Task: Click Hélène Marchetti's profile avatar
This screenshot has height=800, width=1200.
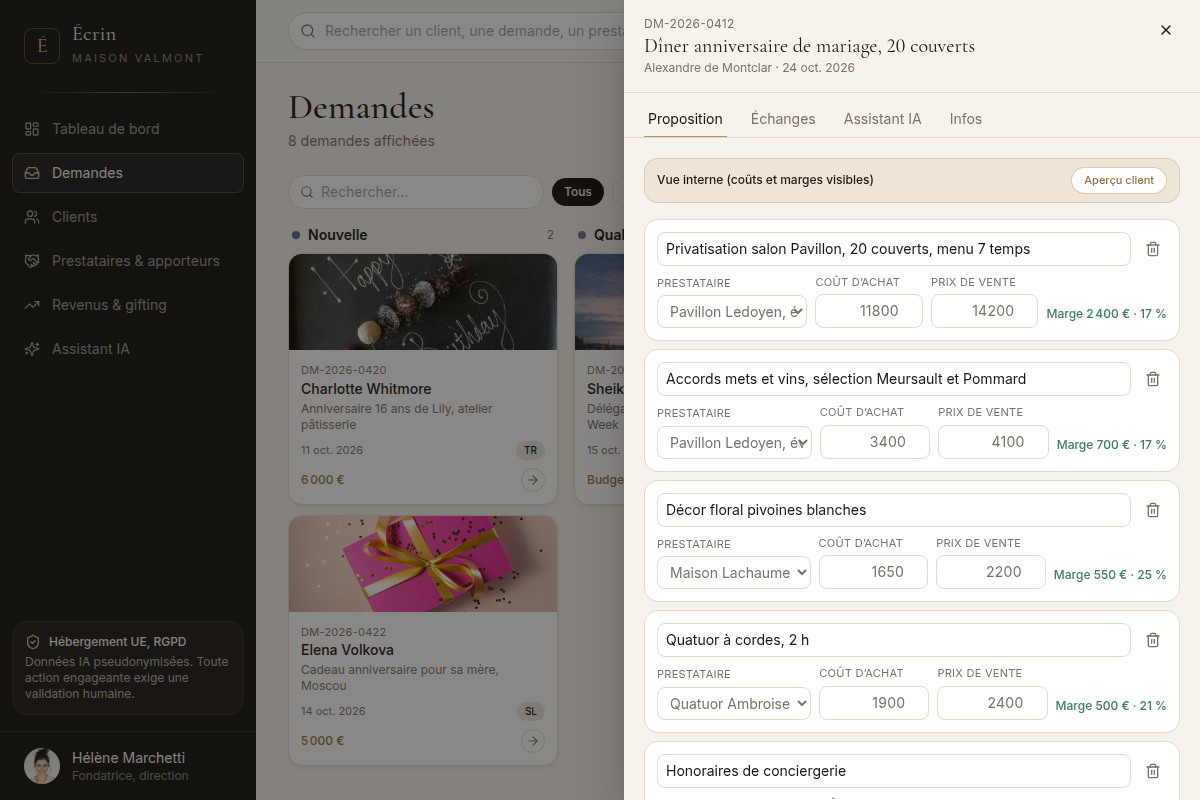Action: pyautogui.click(x=42, y=766)
